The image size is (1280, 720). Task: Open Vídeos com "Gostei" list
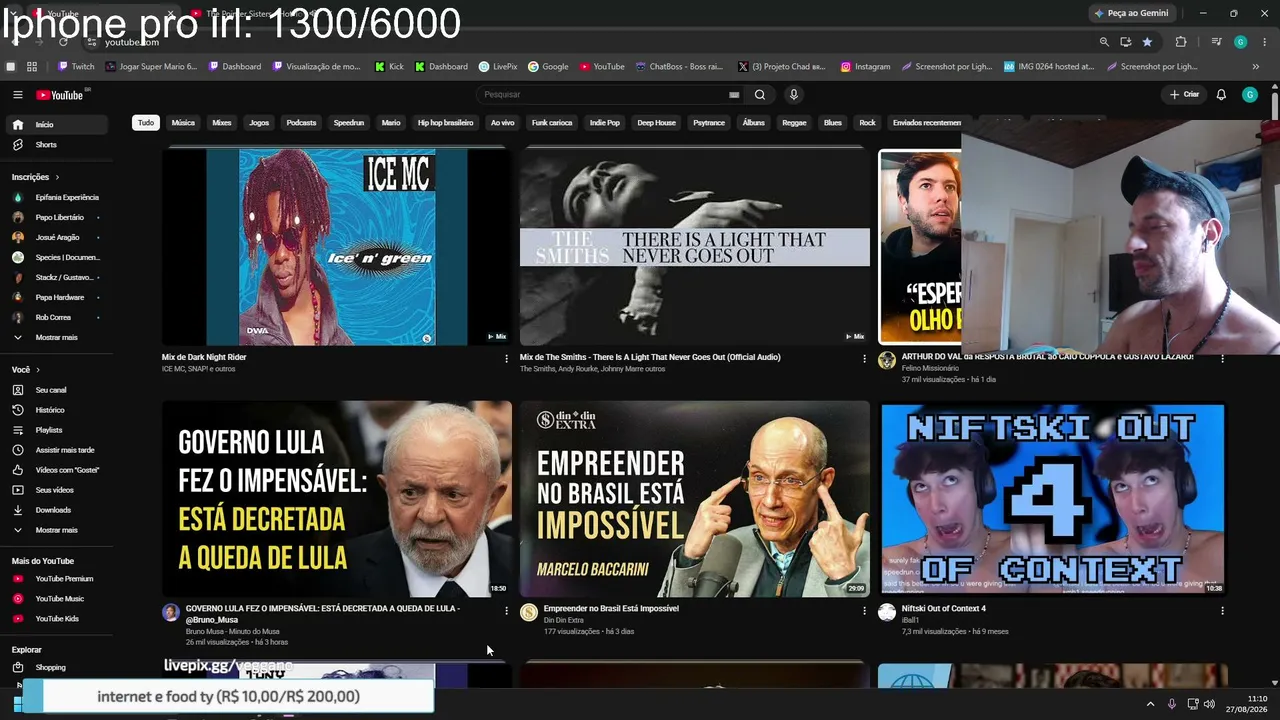click(x=56, y=470)
